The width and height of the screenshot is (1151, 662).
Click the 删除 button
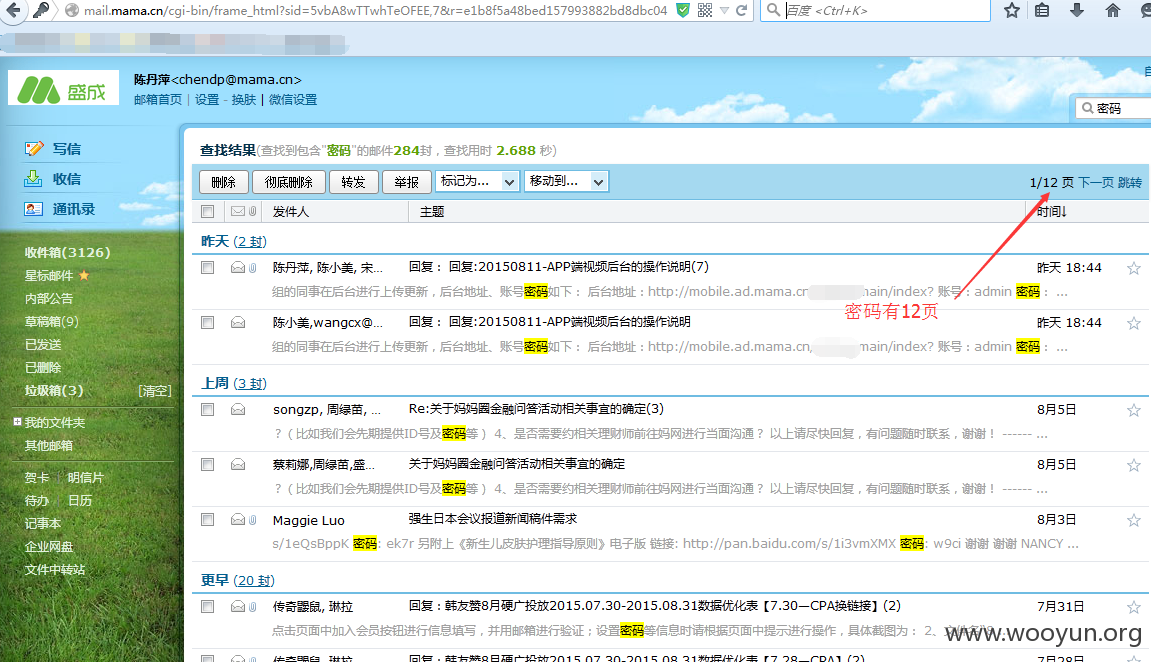[223, 182]
